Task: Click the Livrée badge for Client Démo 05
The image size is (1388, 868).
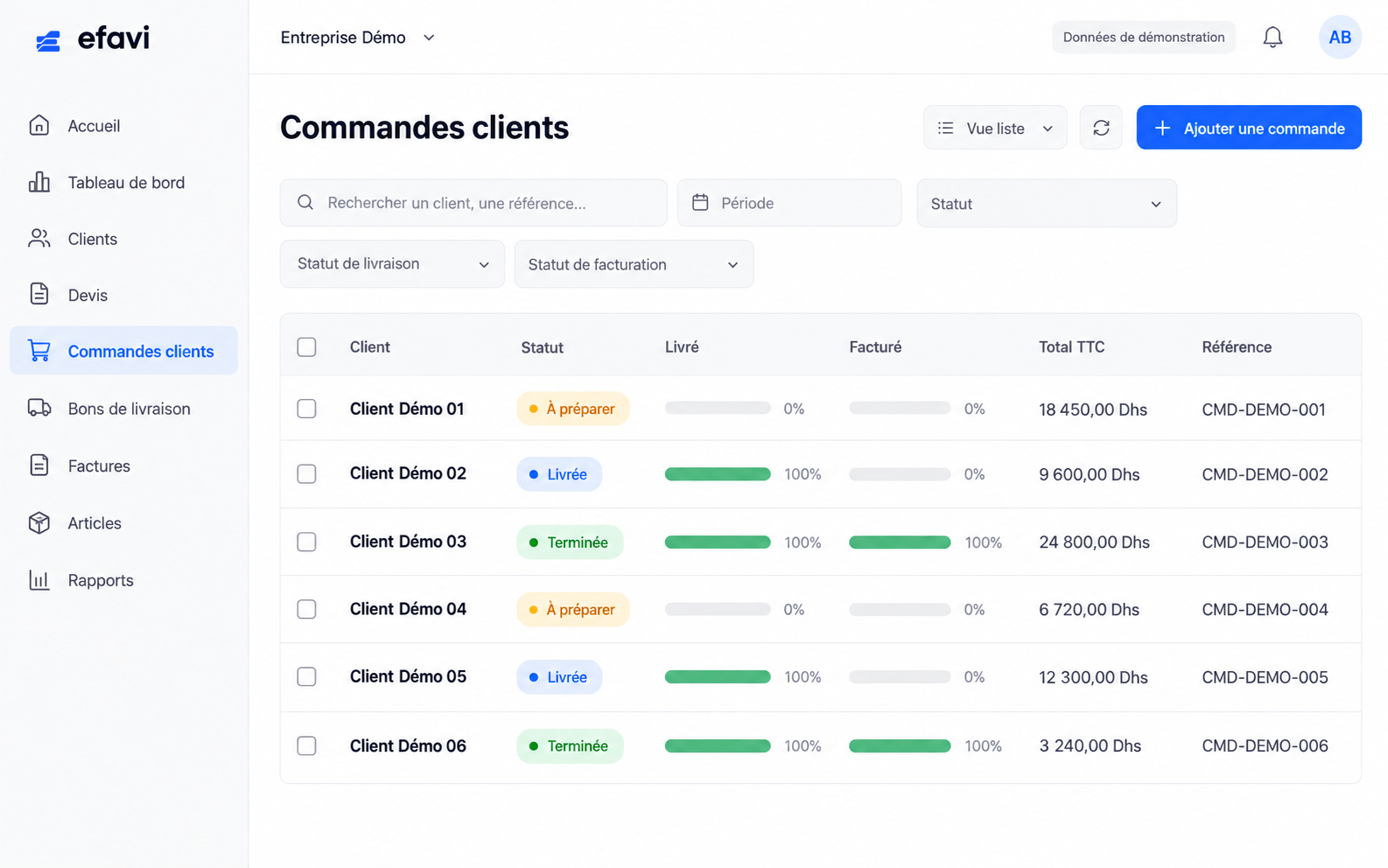Action: click(x=559, y=677)
